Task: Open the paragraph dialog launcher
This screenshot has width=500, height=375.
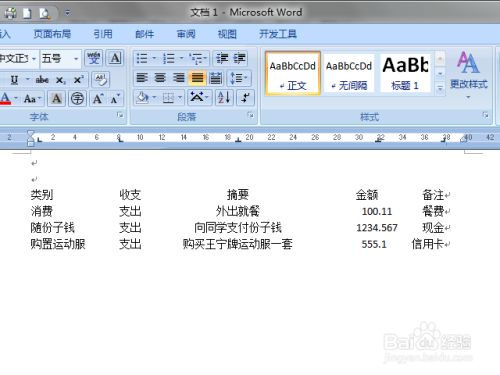Action: click(x=250, y=115)
